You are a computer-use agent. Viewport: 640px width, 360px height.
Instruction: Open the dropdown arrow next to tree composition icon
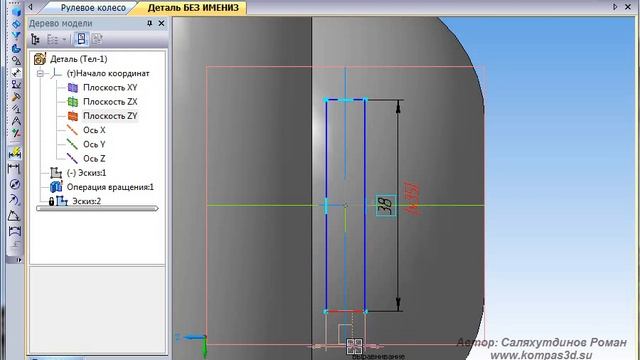point(64,40)
